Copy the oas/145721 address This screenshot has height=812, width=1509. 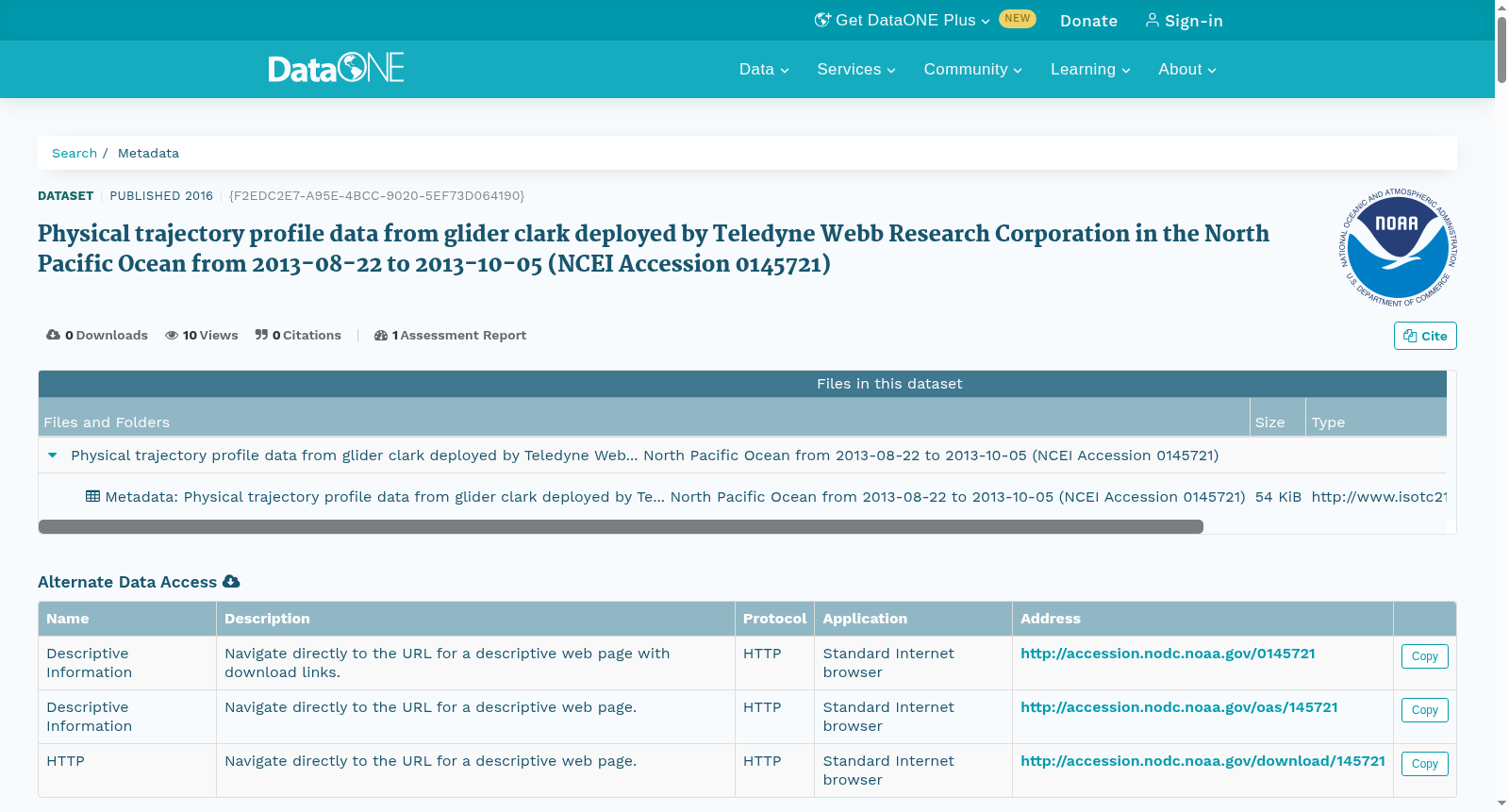1424,710
